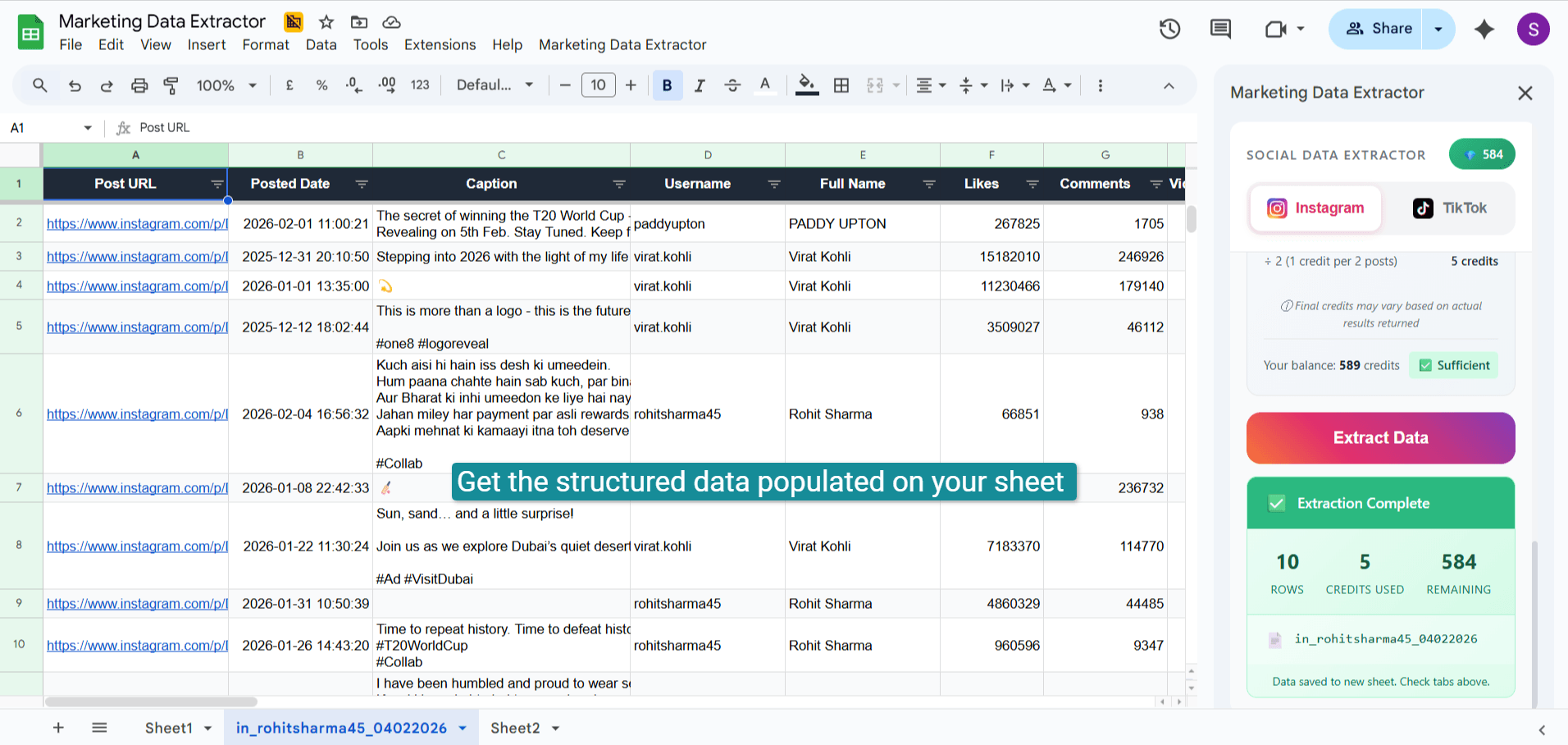Screen dimensions: 1568x745
Task: Click the print icon in toolbar
Action: pyautogui.click(x=139, y=85)
